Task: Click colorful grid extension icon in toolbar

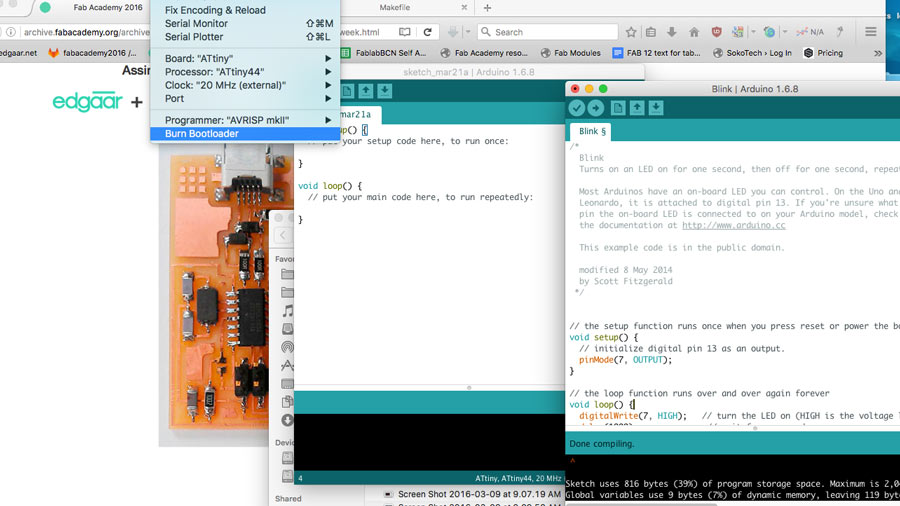Action: point(738,32)
